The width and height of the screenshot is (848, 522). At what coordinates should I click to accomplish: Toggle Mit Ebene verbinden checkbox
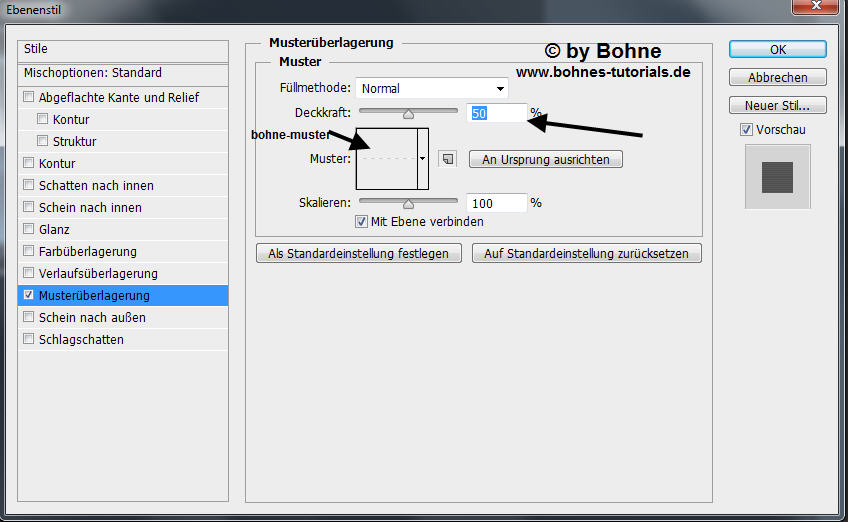[362, 222]
